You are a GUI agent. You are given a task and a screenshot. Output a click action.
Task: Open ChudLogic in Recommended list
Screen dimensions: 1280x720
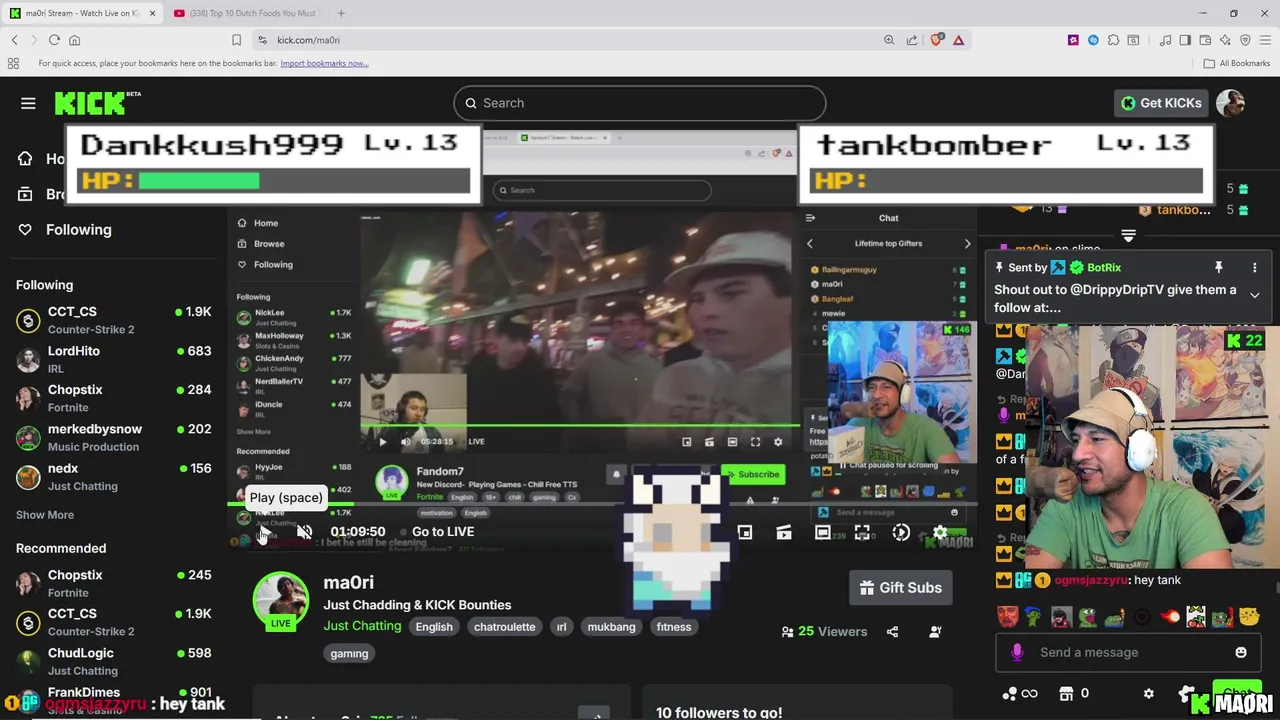pos(114,661)
